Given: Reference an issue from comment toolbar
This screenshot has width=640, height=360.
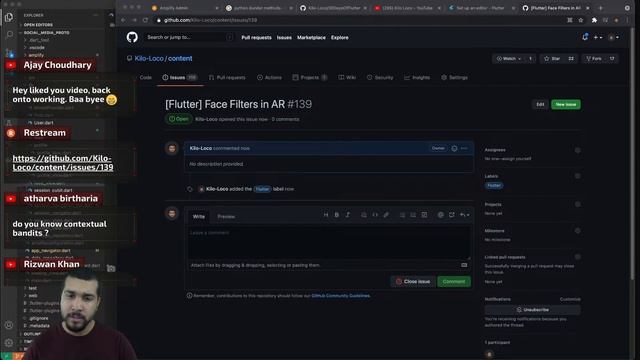Looking at the screenshot, I should (x=451, y=215).
